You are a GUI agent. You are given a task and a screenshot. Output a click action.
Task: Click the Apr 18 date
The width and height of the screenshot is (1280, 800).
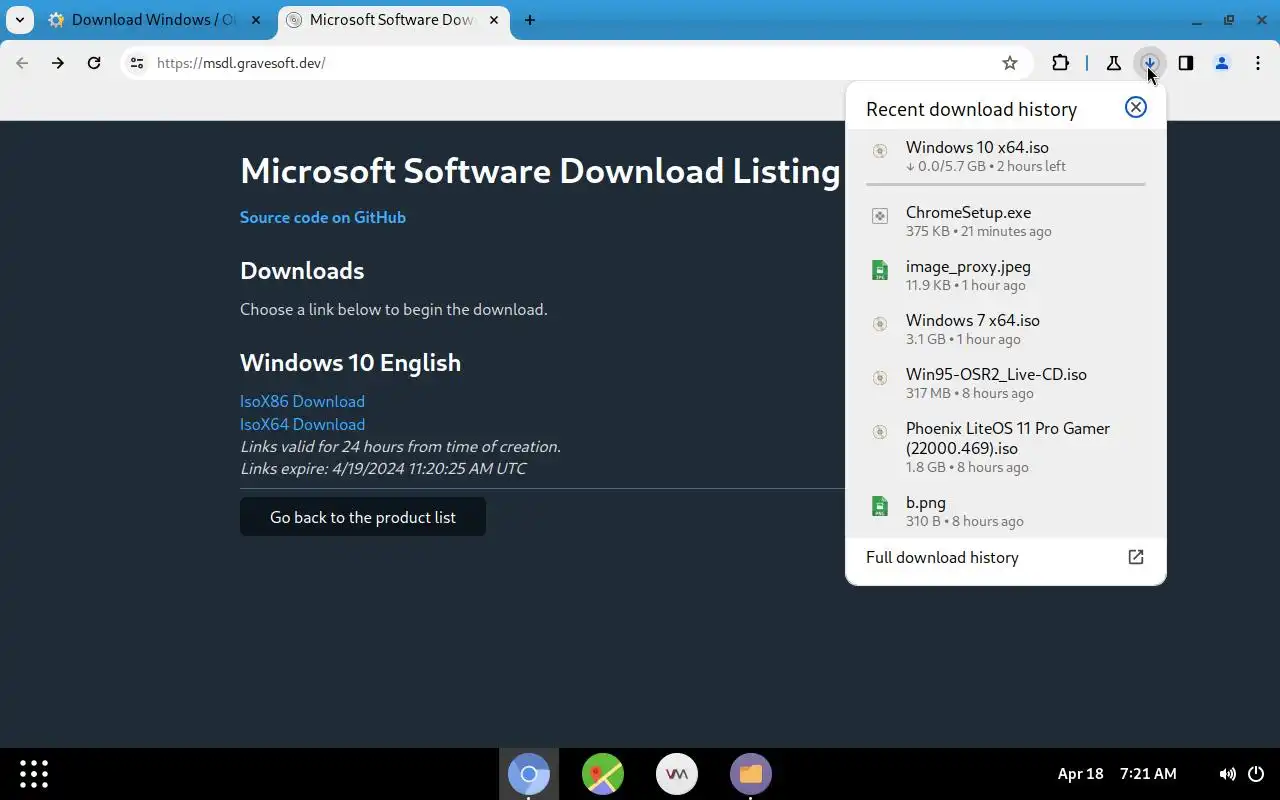coord(1080,774)
